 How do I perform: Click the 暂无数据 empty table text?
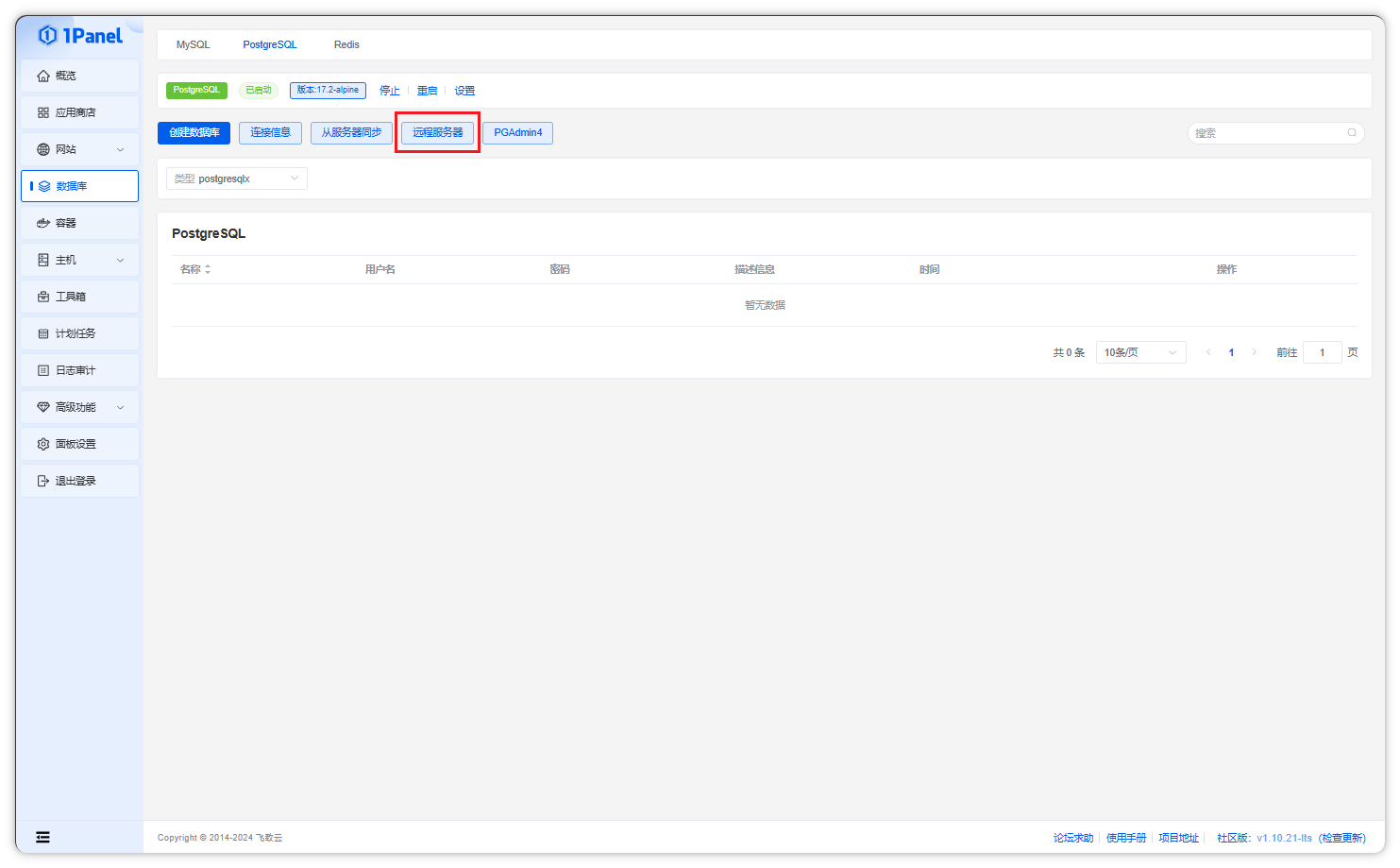[x=765, y=305]
